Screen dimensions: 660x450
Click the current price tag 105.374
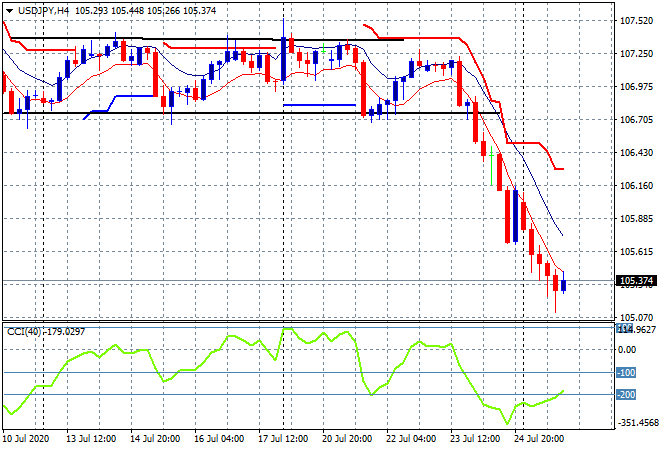pos(636,281)
